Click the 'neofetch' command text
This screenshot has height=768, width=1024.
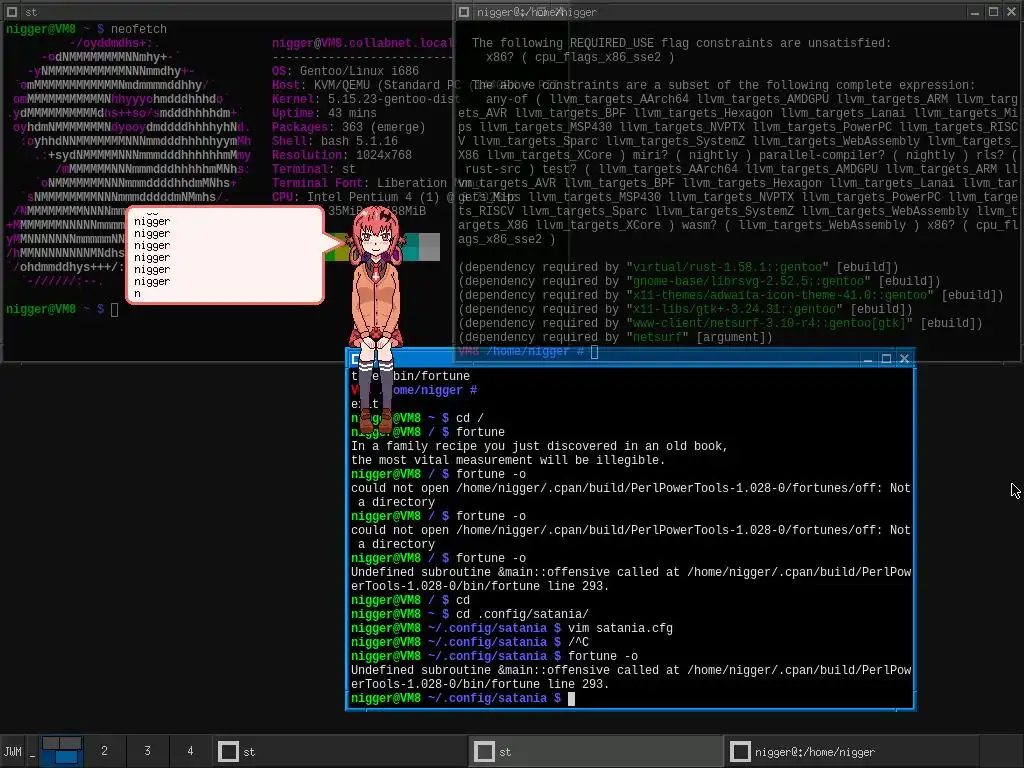(138, 29)
